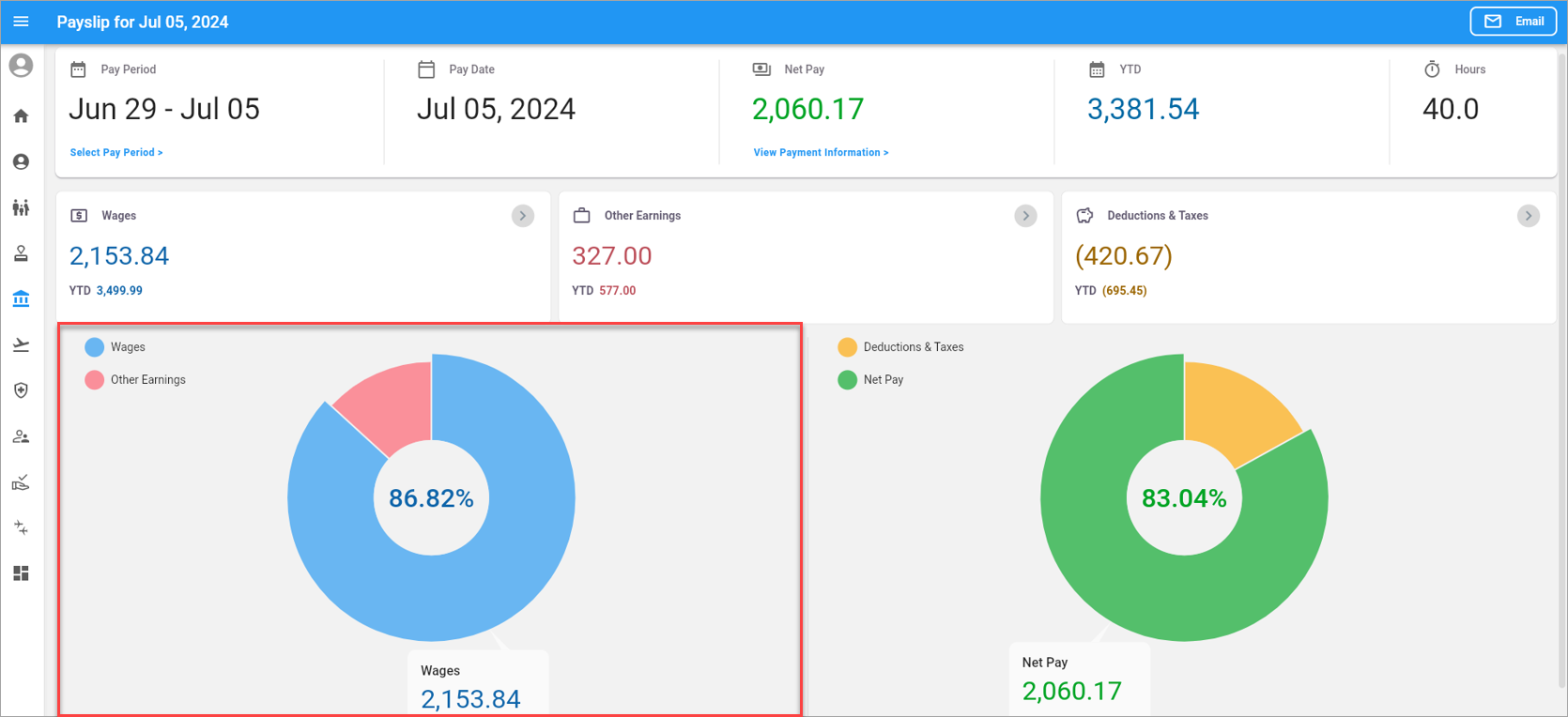Click the YTD value 3,381.54
The image size is (1568, 717).
pos(1143,109)
